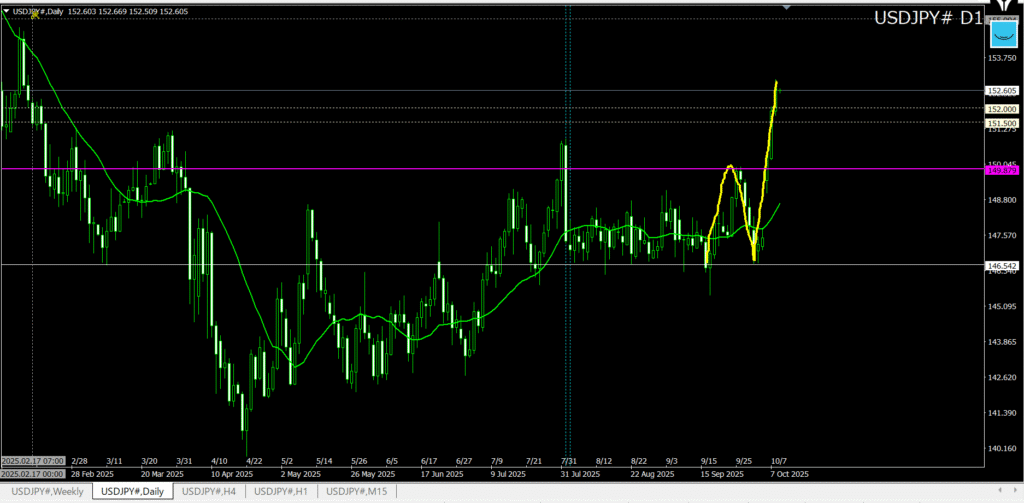The height and width of the screenshot is (503, 1024).
Task: Open the USDJPY#,H4 chart tab
Action: pyautogui.click(x=210, y=491)
